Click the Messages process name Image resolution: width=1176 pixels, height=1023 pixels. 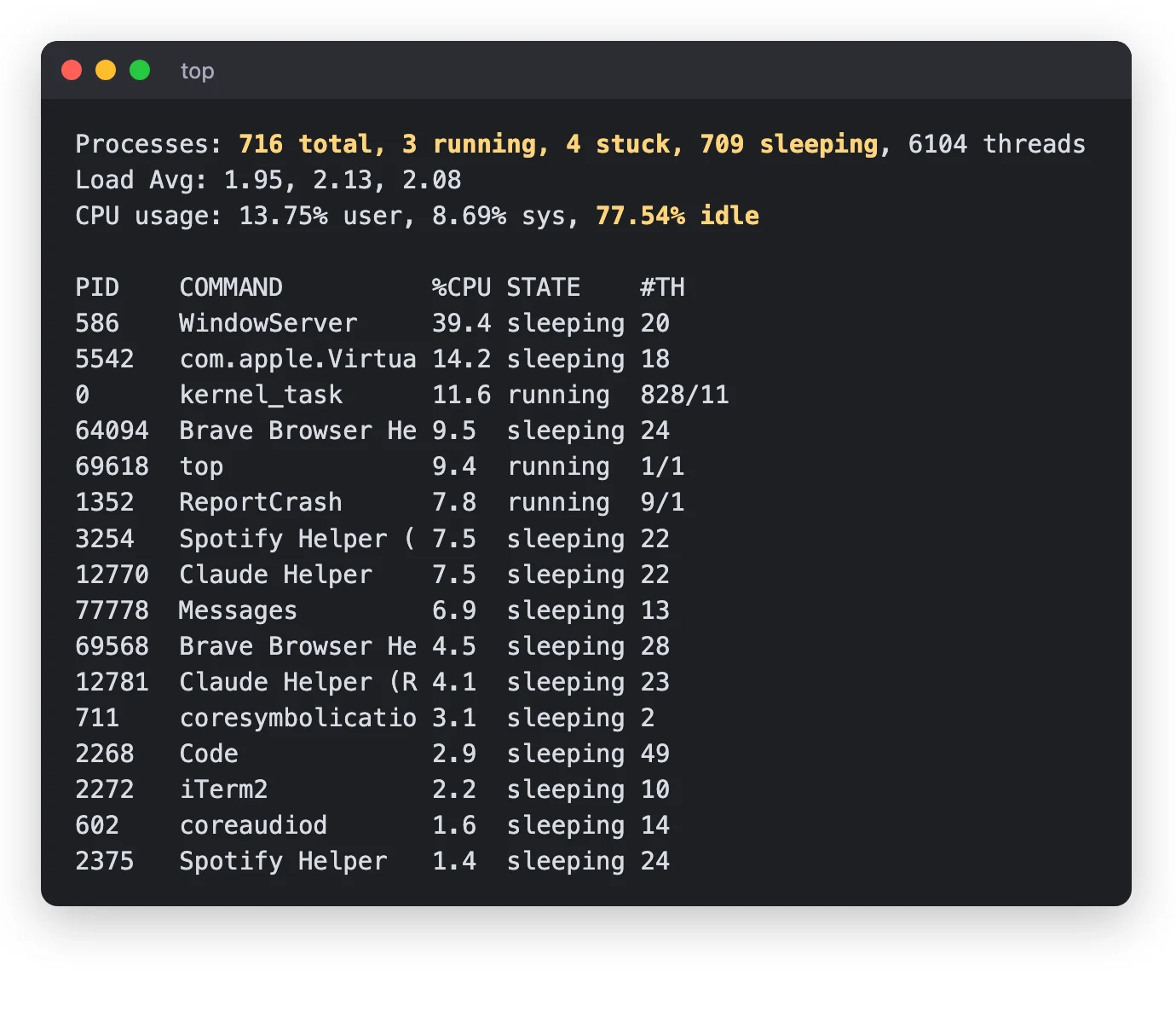238,610
